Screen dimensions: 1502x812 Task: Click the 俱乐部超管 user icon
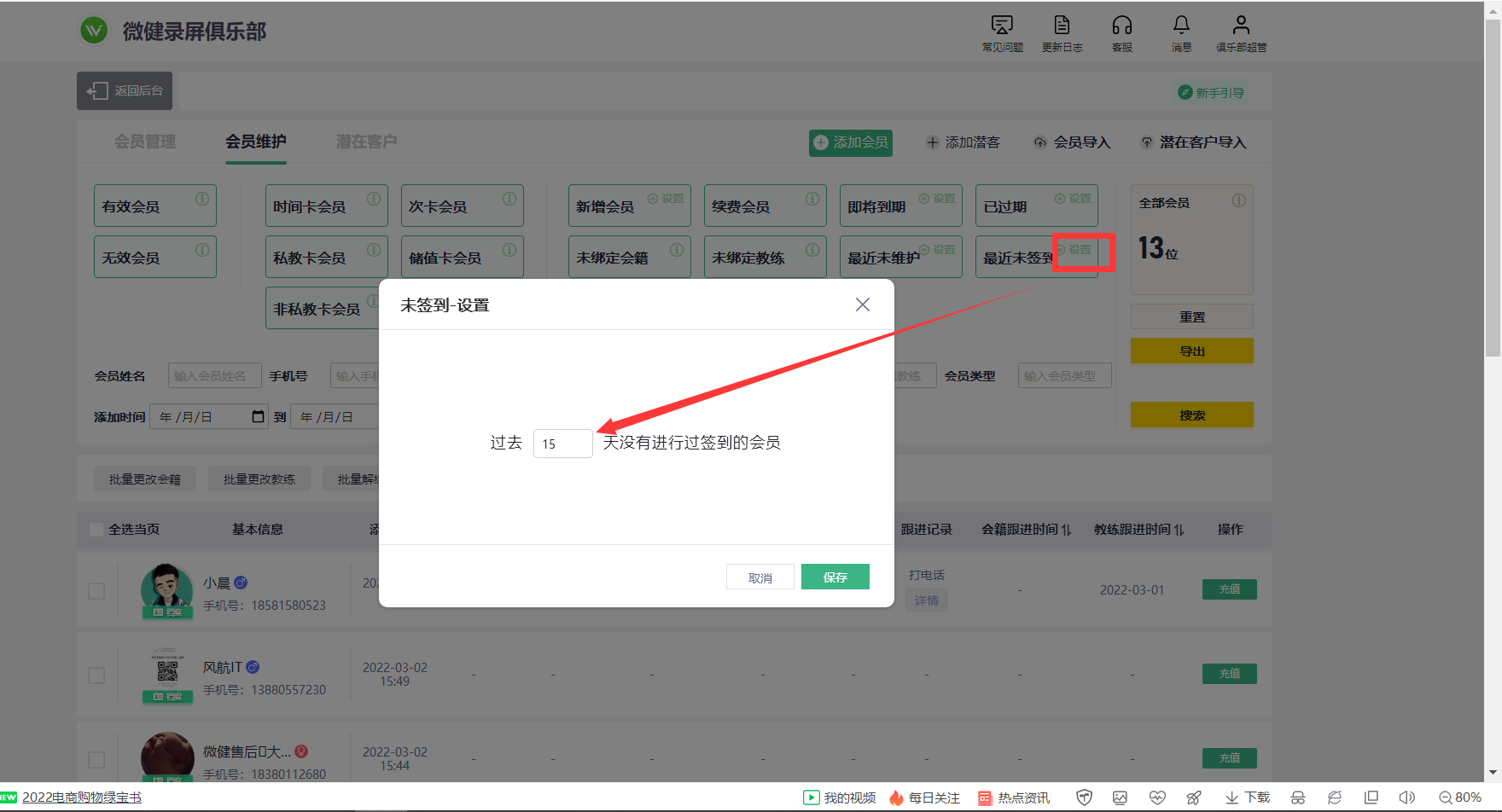click(1241, 26)
